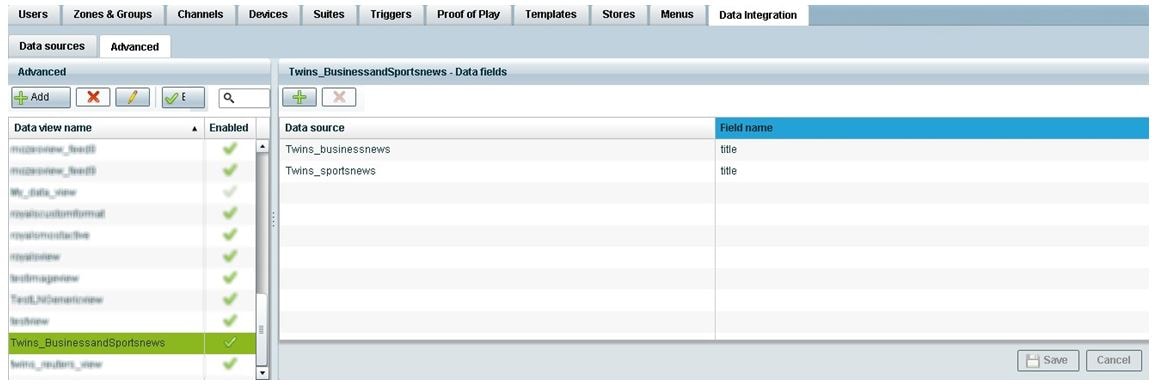
Task: Toggle enabled check for Twins_BusinessandSportsnews
Action: point(229,342)
